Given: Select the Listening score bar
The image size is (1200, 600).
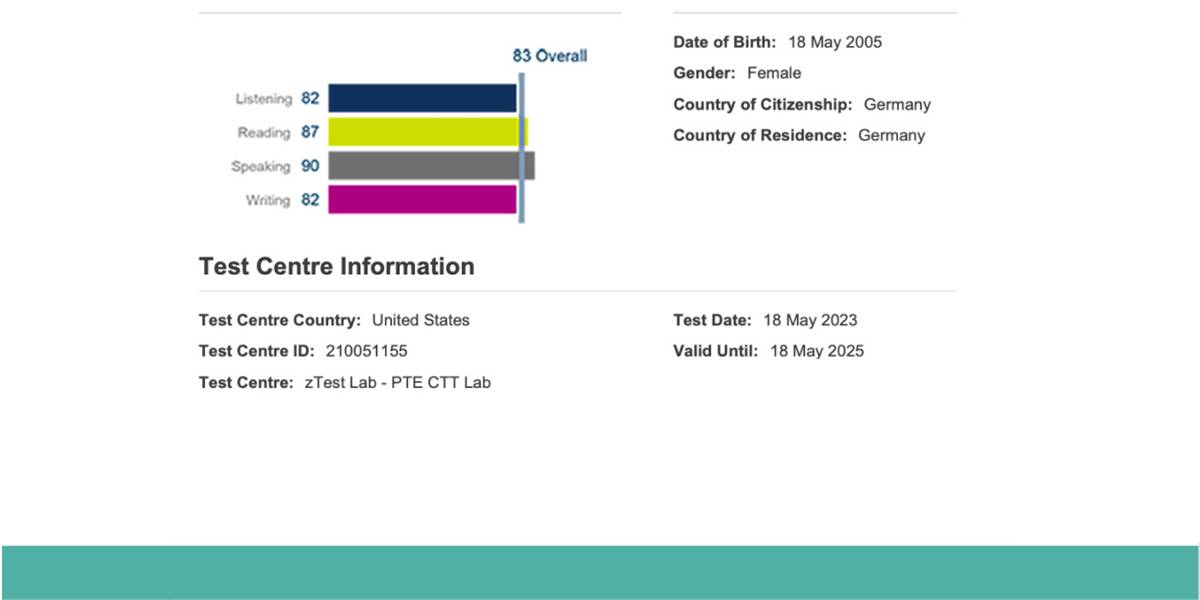Looking at the screenshot, I should click(x=420, y=98).
